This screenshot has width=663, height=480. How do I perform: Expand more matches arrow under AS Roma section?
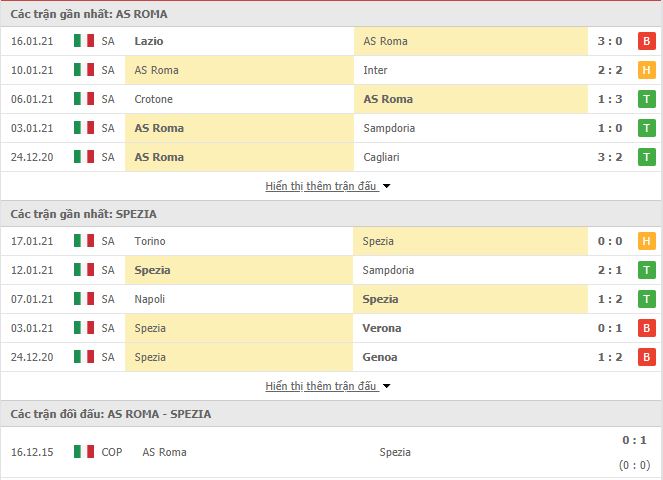pos(387,186)
